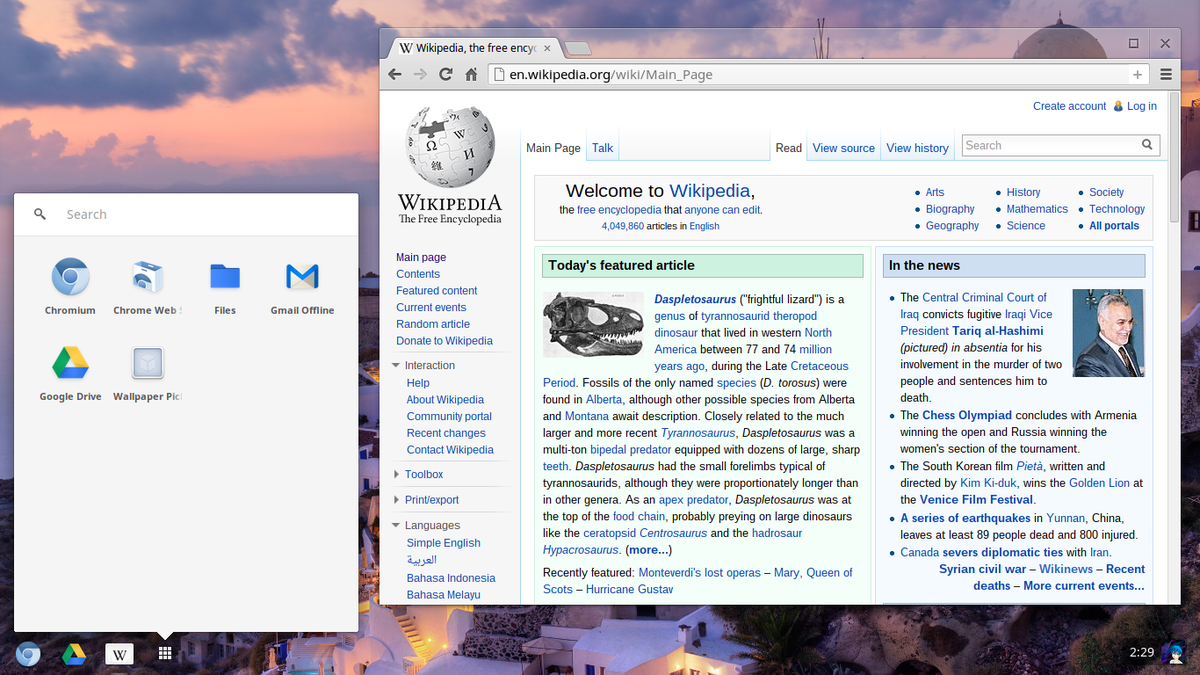Open the Files app

pos(224,275)
